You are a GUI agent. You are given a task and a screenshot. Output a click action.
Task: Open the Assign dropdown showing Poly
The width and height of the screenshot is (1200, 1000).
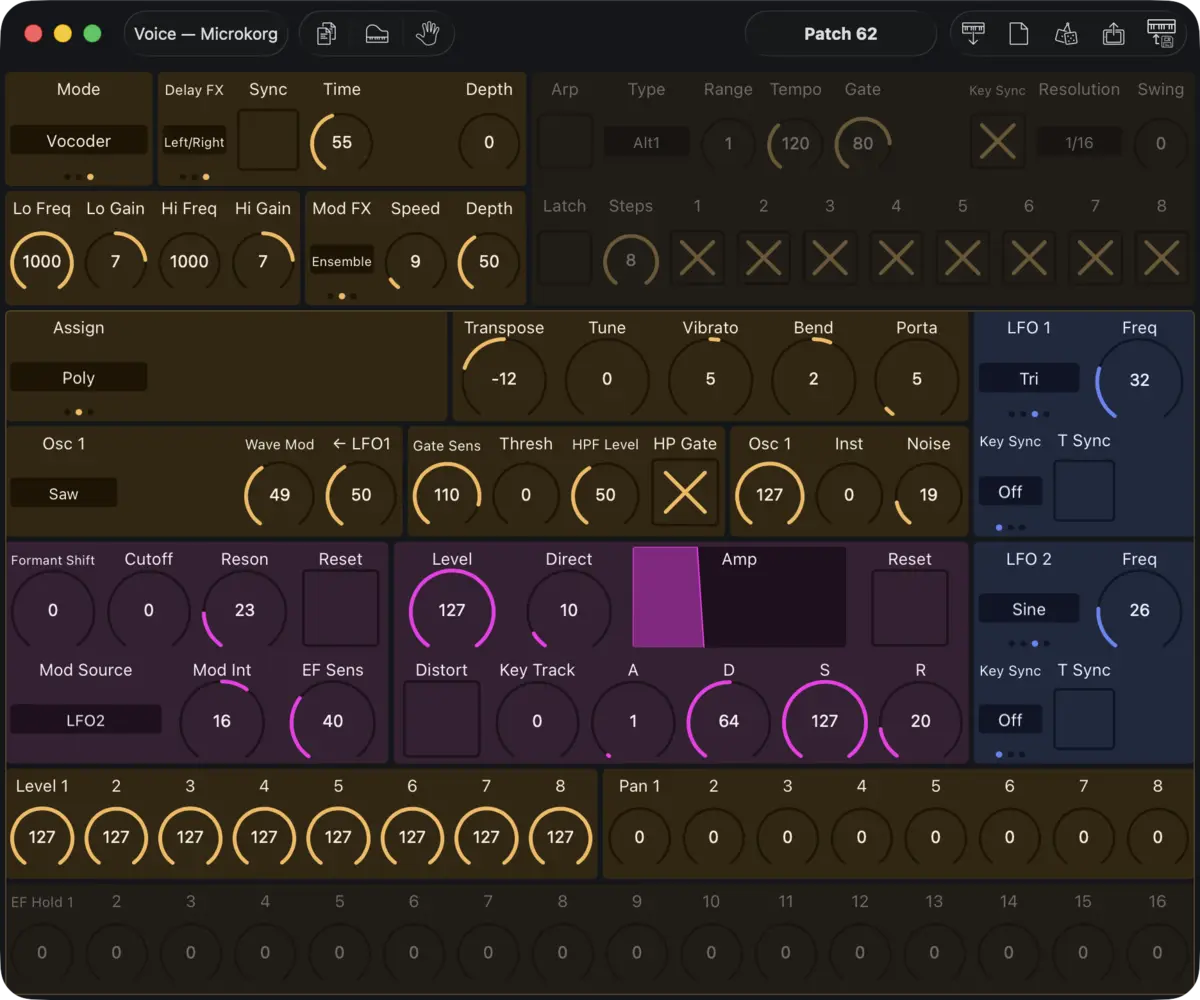point(78,378)
